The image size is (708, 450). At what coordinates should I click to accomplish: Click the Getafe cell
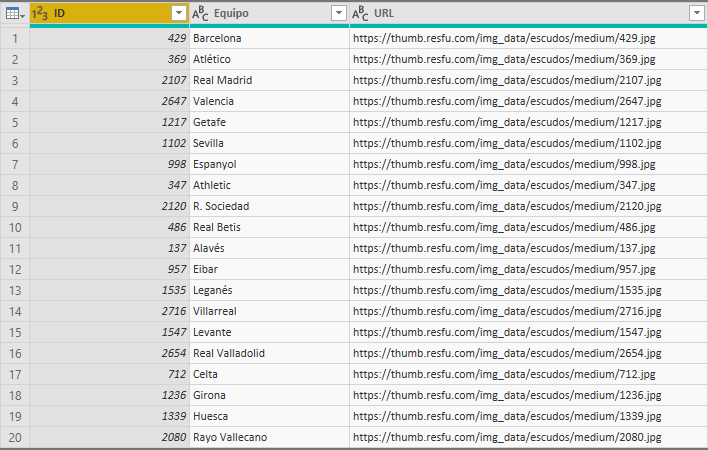(269, 122)
